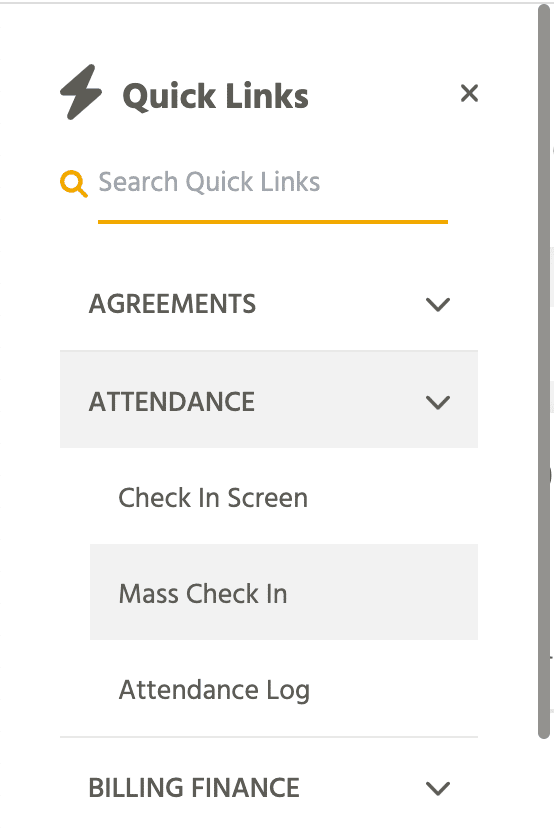Expand the BILLING FINANCE section chevron

438,788
